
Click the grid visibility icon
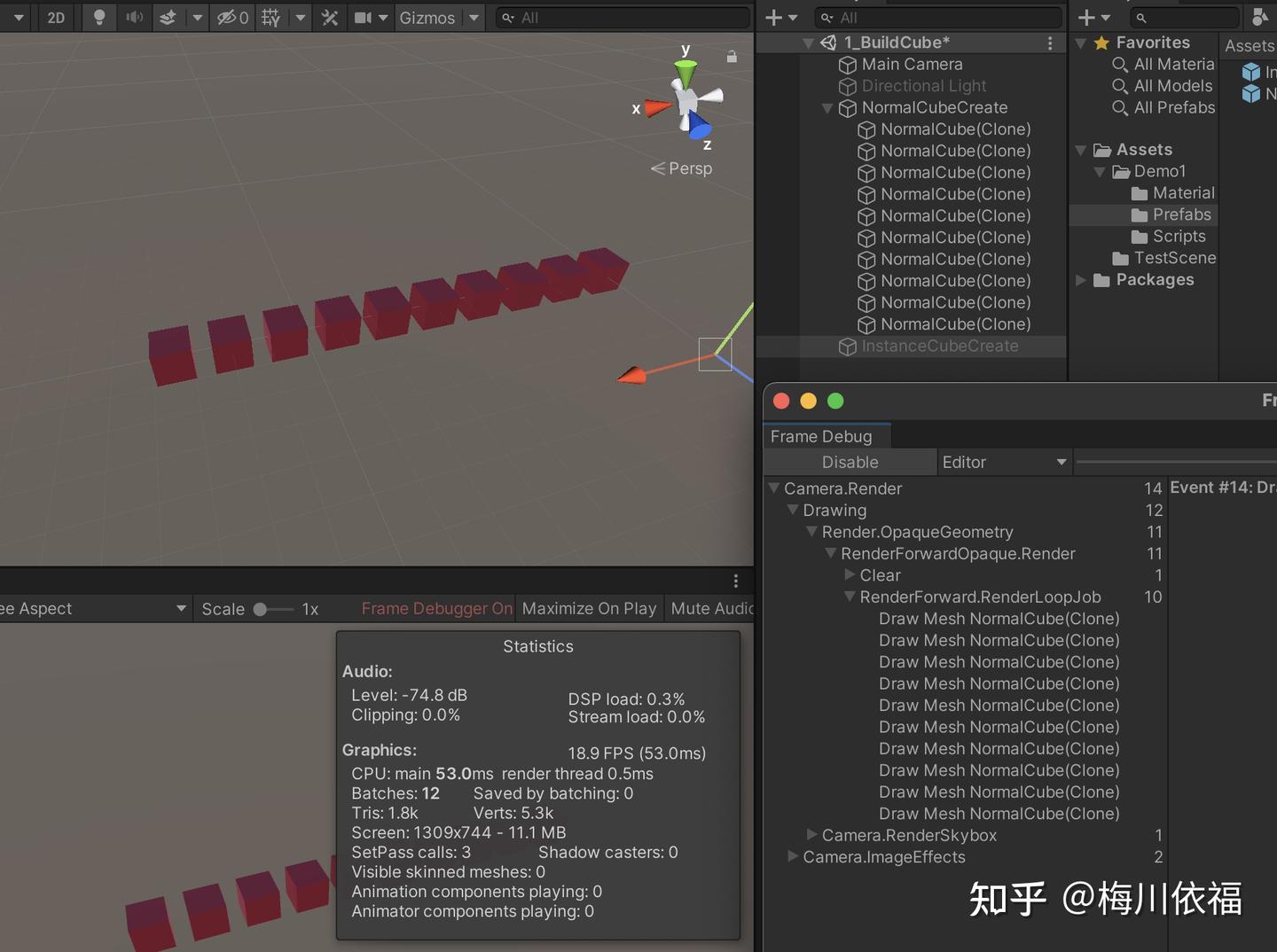270,18
